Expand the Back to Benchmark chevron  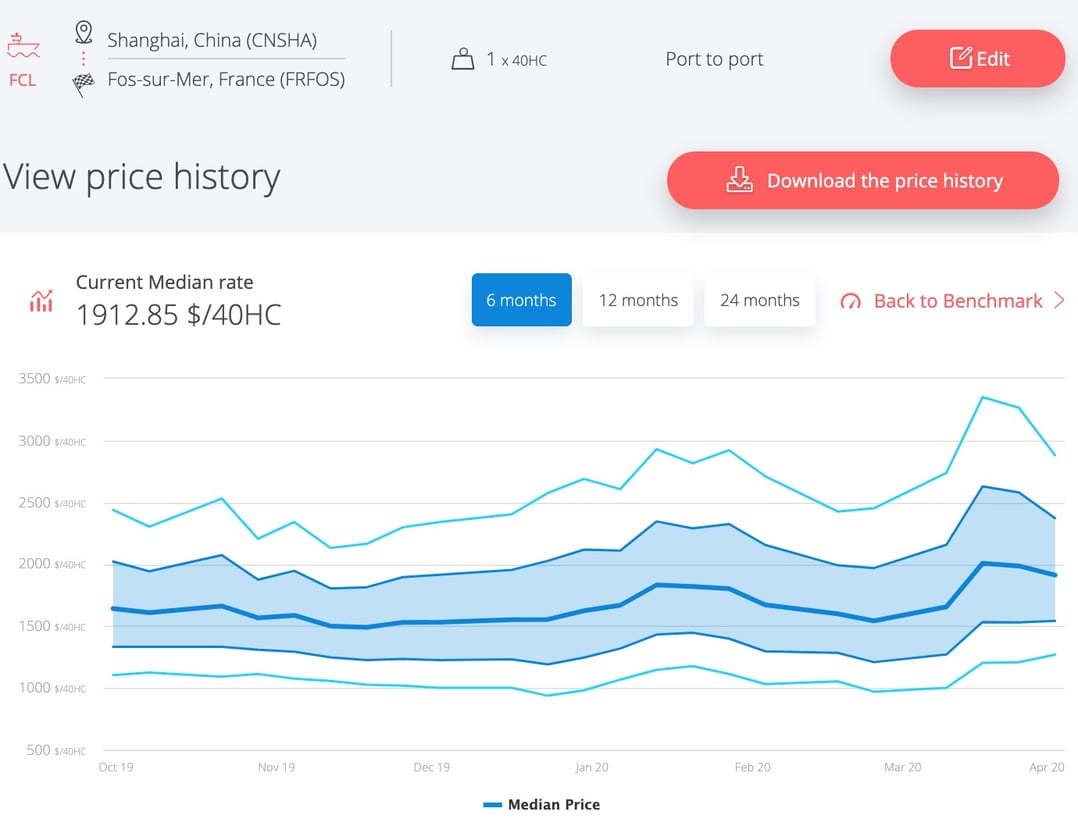(x=1060, y=301)
